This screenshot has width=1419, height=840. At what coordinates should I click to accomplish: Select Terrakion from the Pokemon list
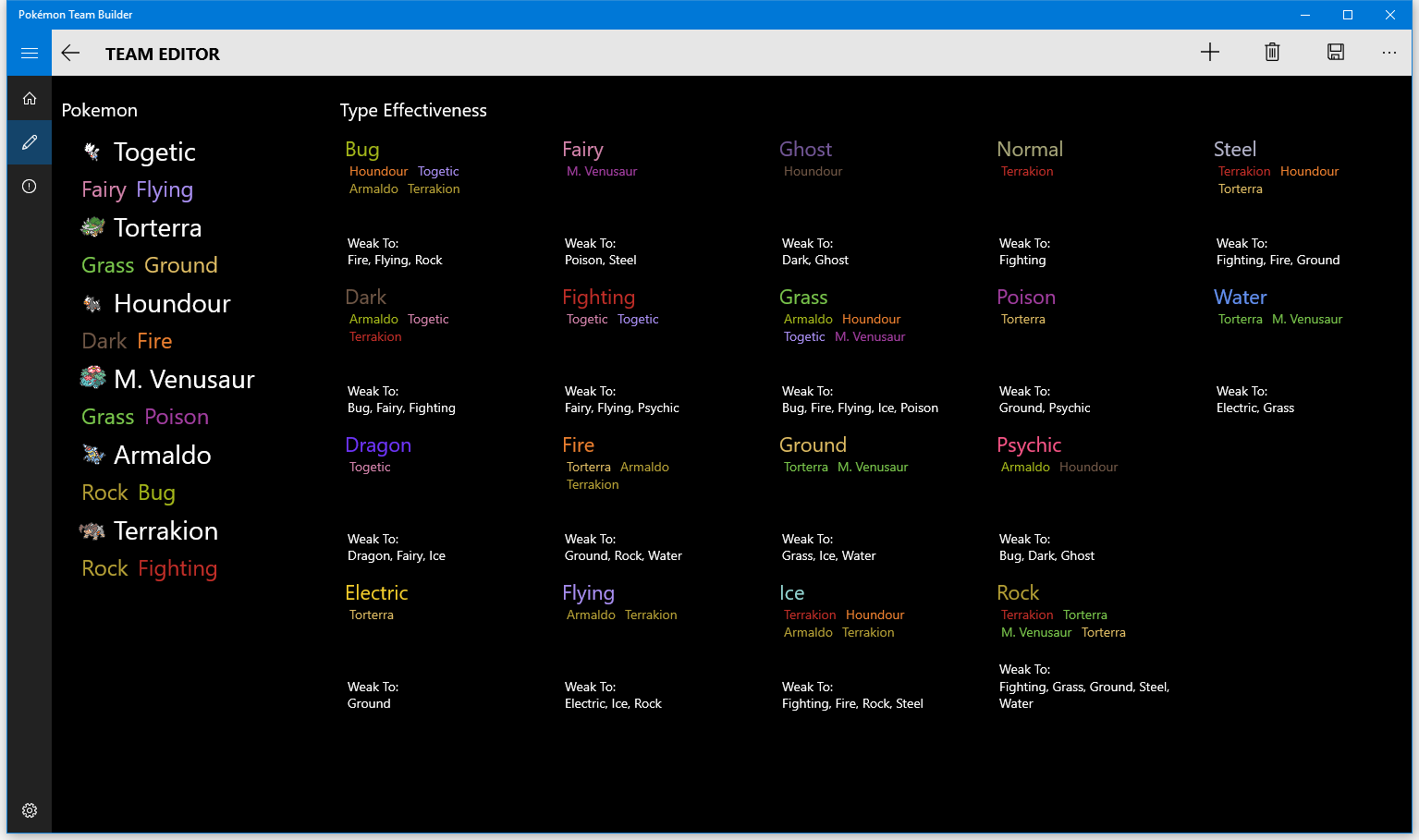click(x=165, y=530)
